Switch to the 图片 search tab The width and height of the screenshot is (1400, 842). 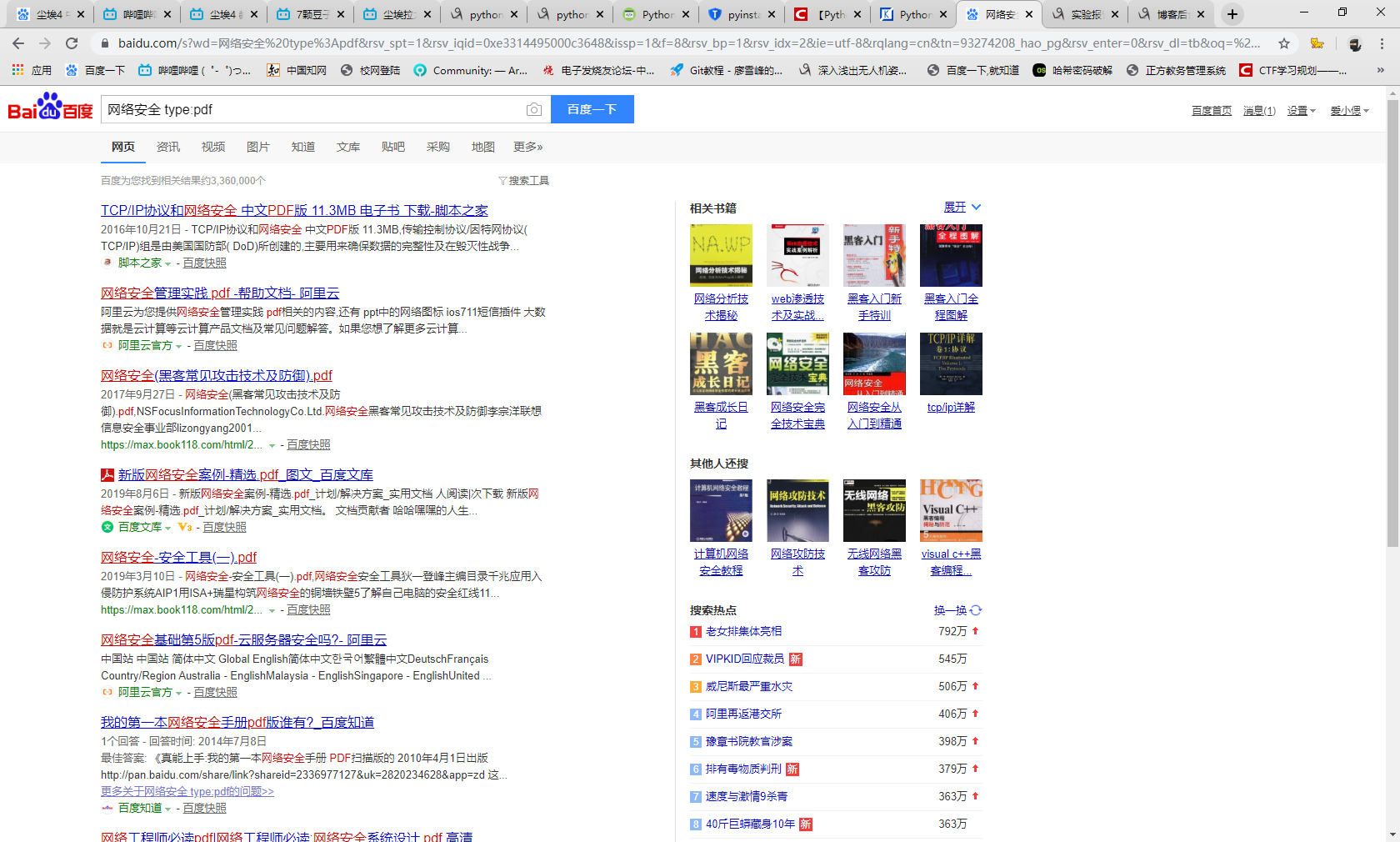point(258,147)
